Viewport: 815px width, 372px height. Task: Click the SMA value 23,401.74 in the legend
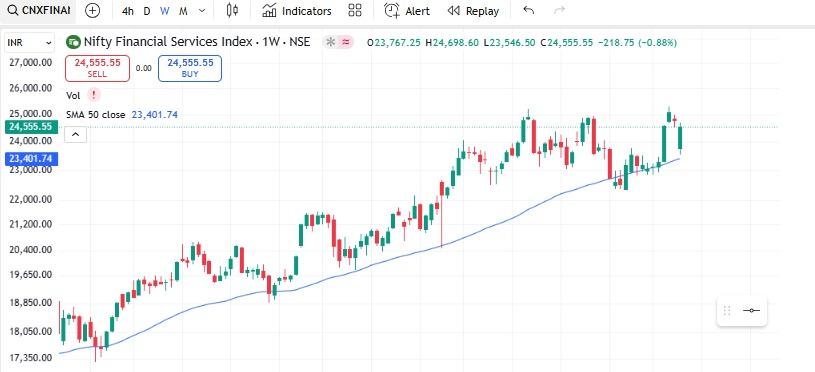coord(154,115)
